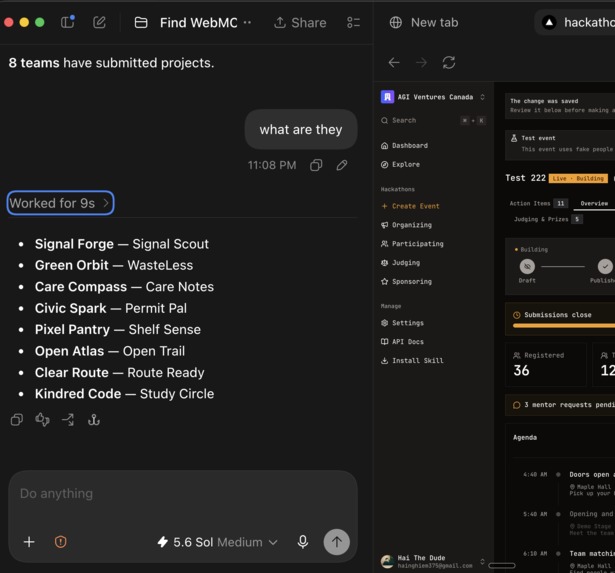Focus the Do anything input field
Screen dimensions: 615x573
183,493
